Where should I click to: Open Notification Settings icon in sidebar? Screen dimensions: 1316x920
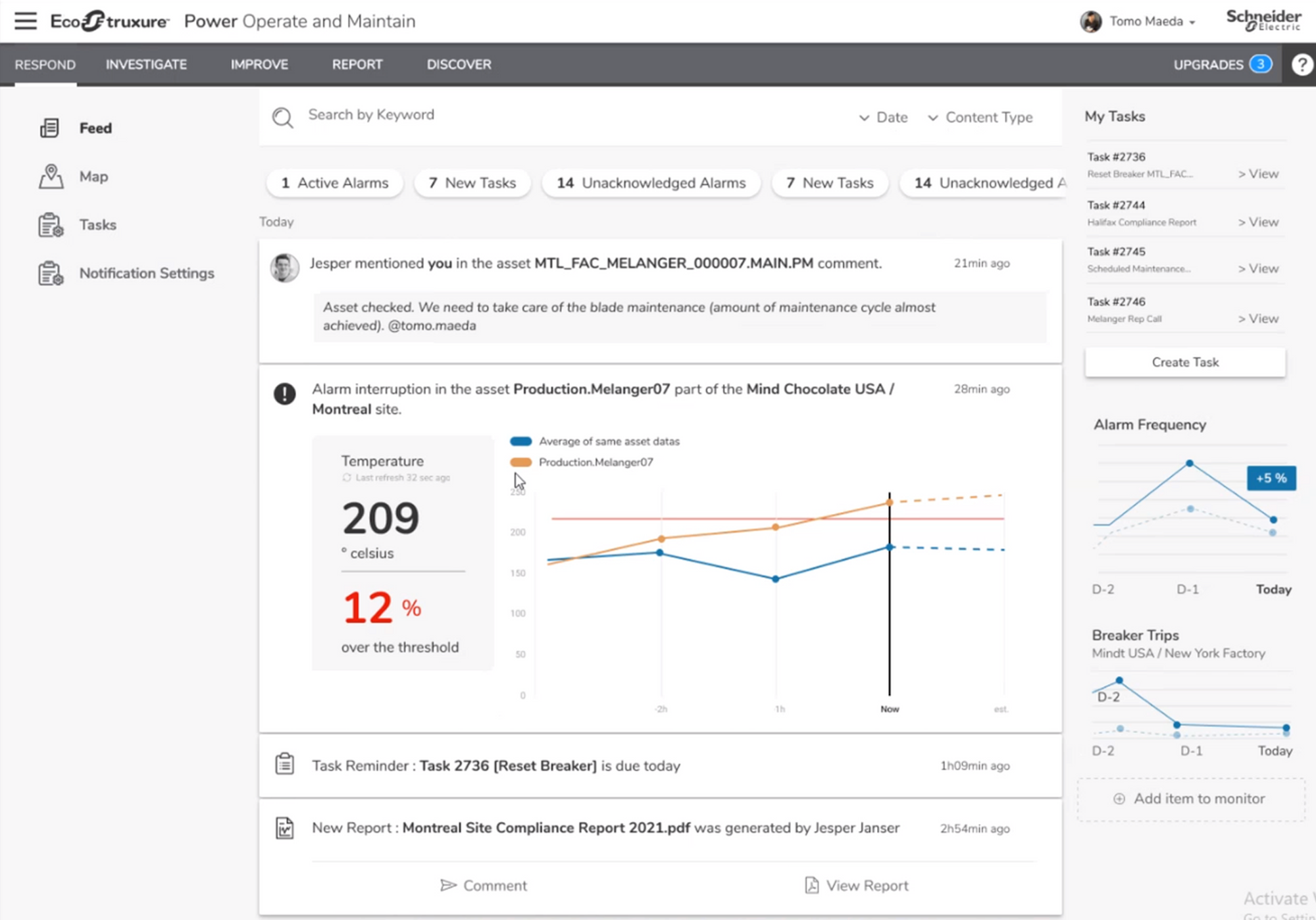point(51,273)
